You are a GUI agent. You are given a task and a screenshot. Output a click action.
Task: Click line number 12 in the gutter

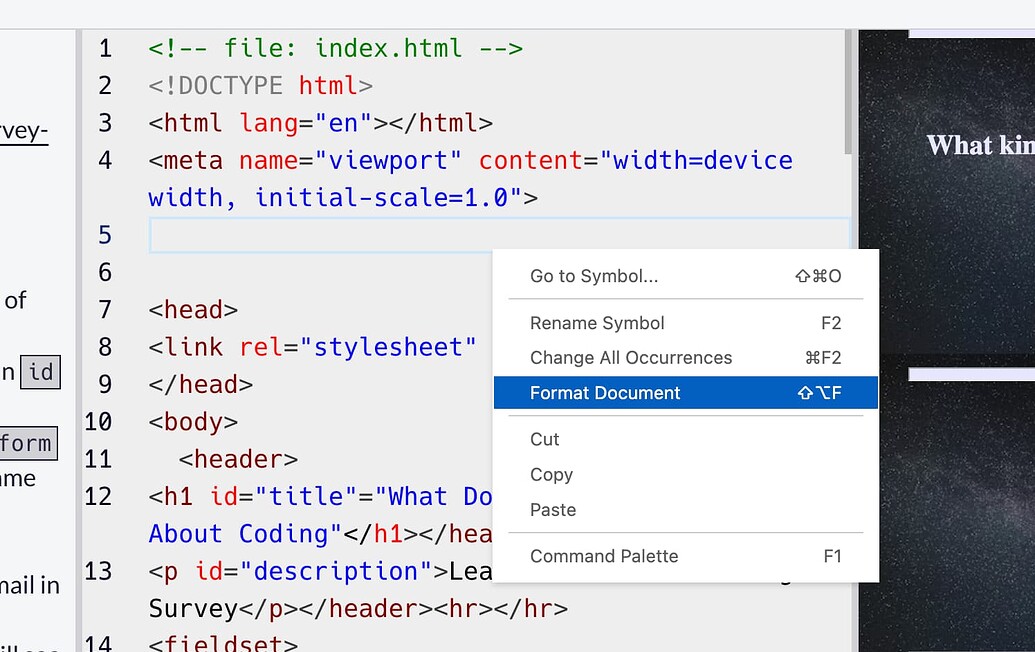click(99, 496)
